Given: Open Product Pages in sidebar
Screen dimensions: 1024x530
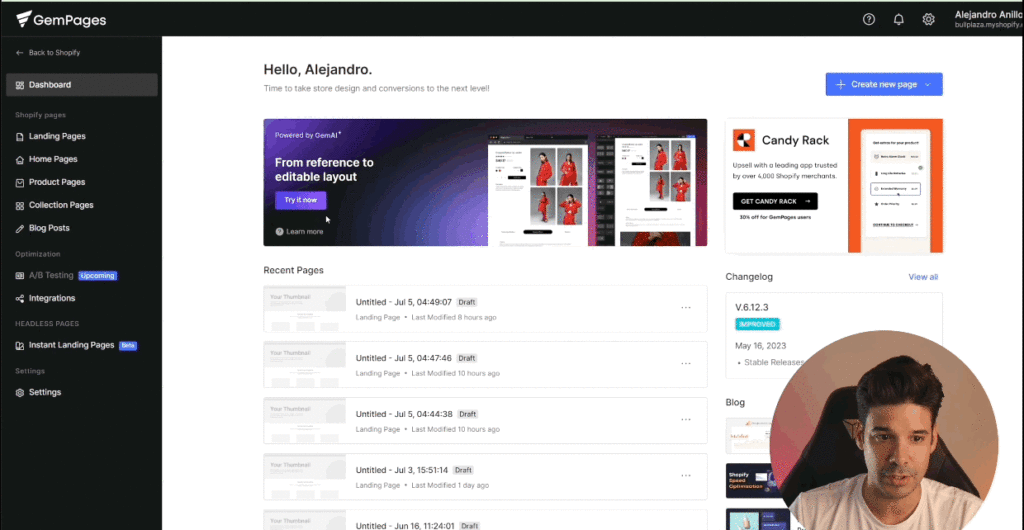Looking at the screenshot, I should point(57,182).
